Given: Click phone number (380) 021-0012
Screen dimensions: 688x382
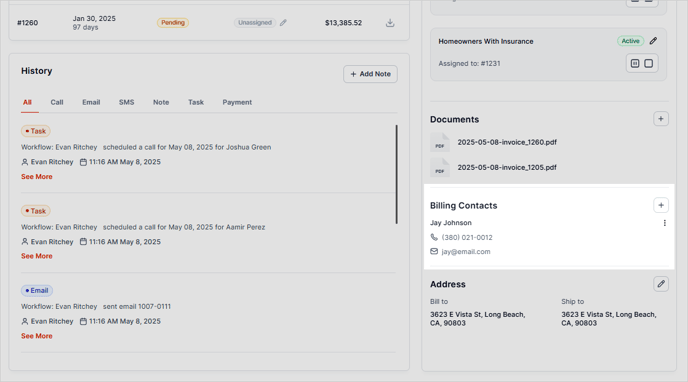Looking at the screenshot, I should [467, 237].
